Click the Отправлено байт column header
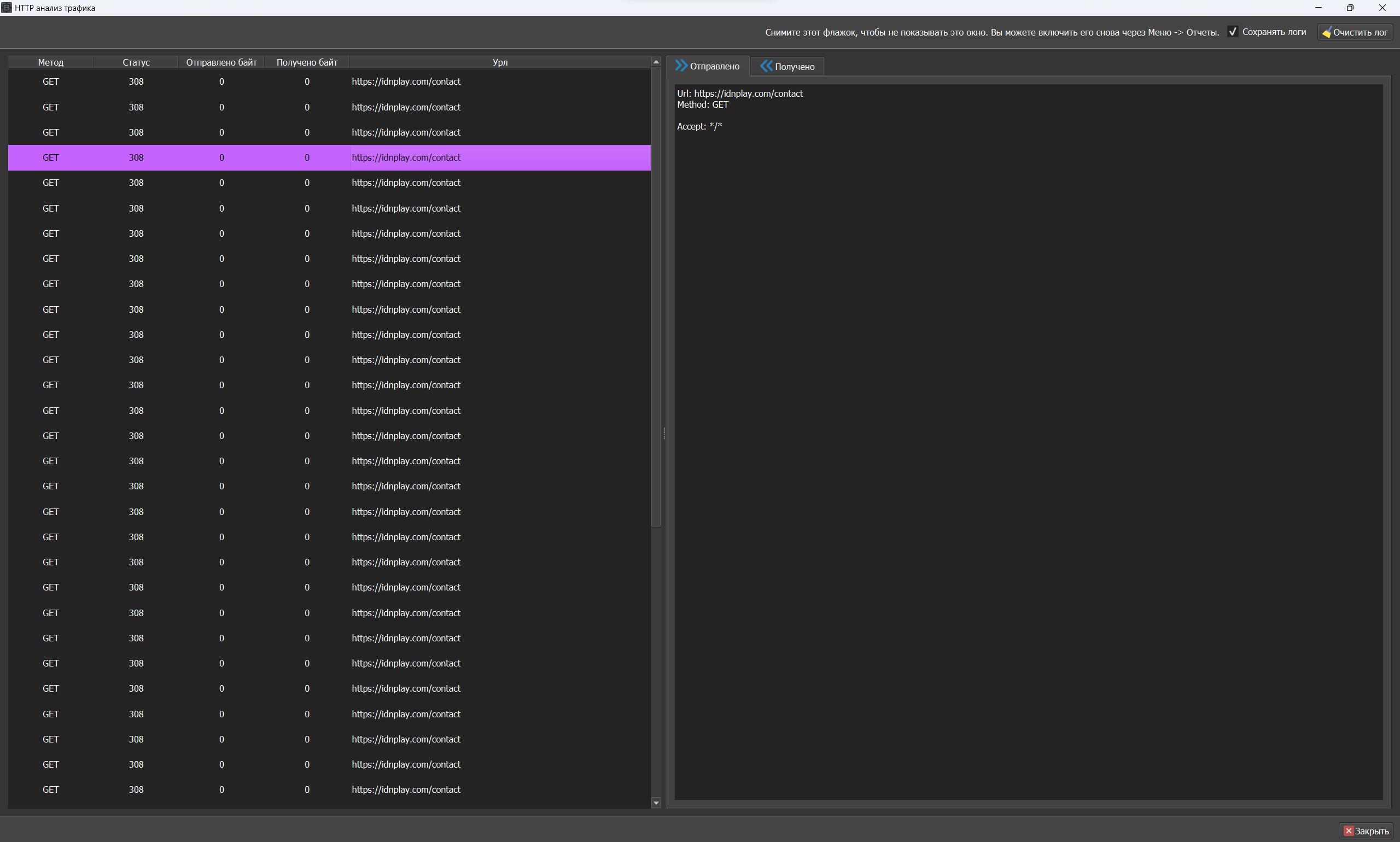1400x842 pixels. click(x=221, y=62)
